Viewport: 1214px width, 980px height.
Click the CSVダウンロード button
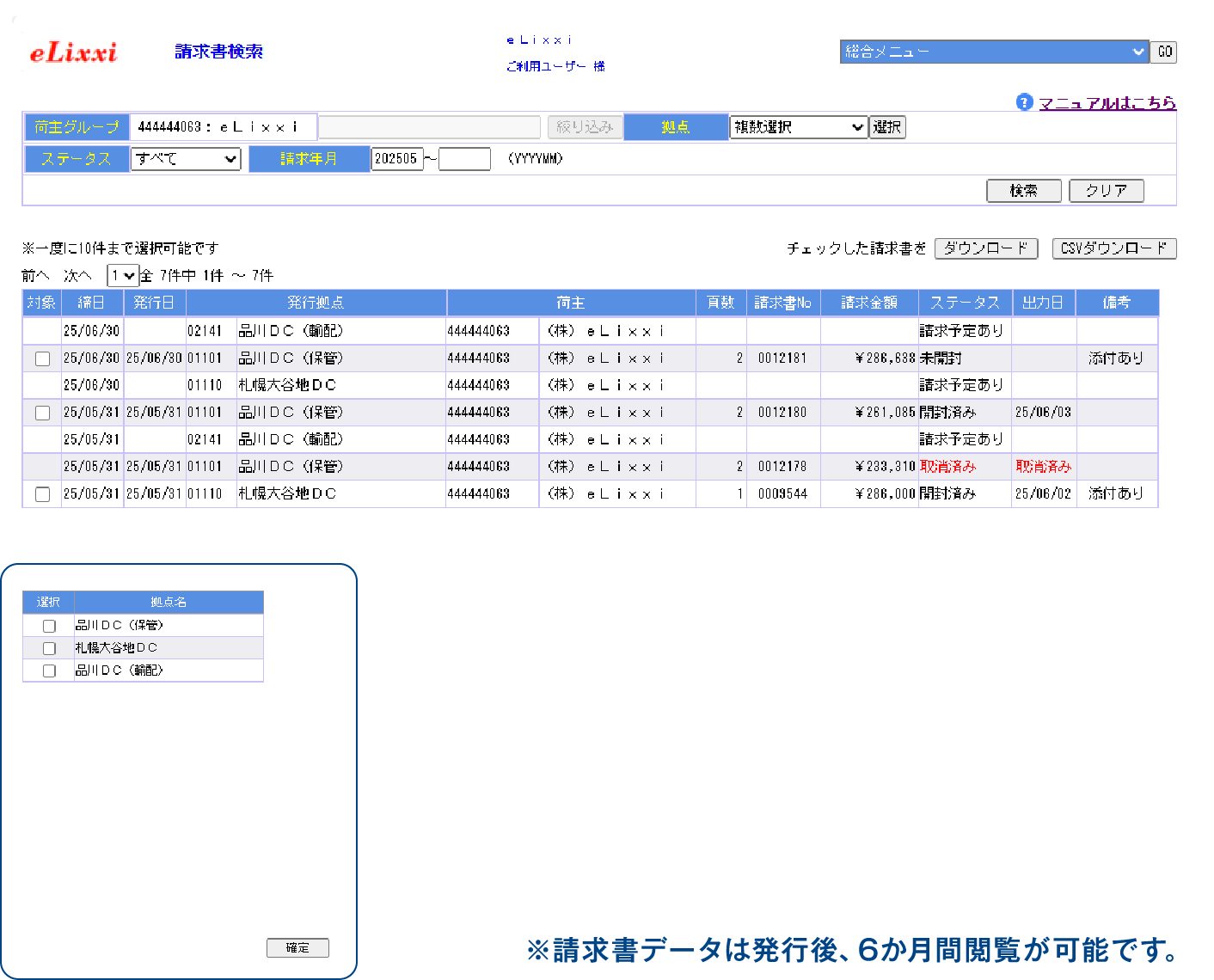pyautogui.click(x=1113, y=248)
